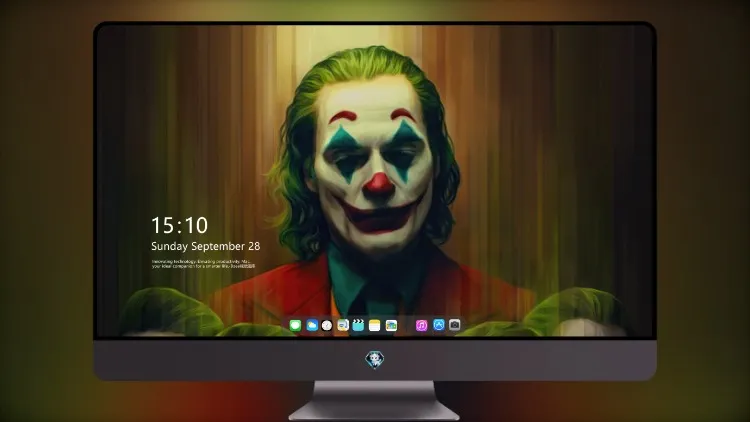The image size is (750, 422).
Task: Open the photo gallery dock icon
Action: click(391, 325)
